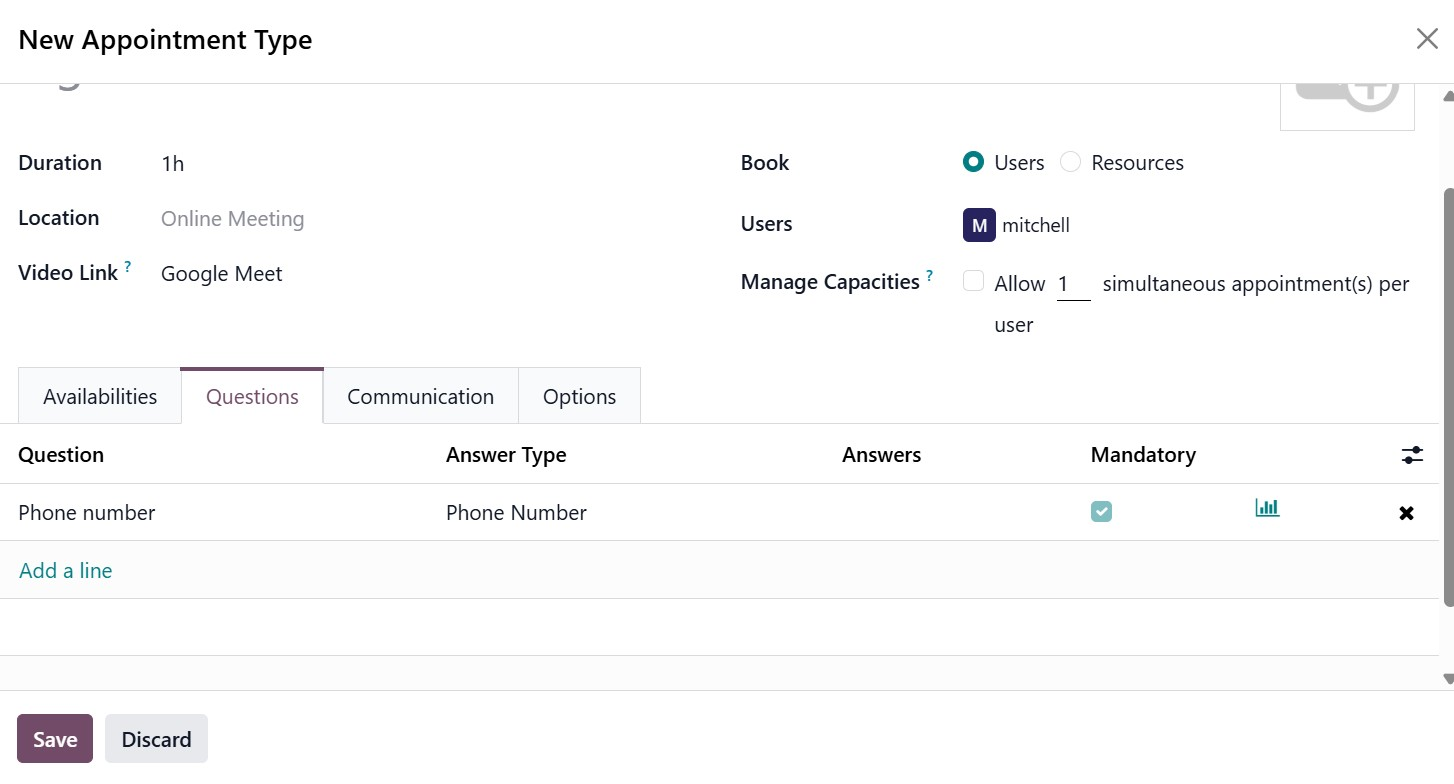Close the New Appointment Type dialog

pos(1427,39)
